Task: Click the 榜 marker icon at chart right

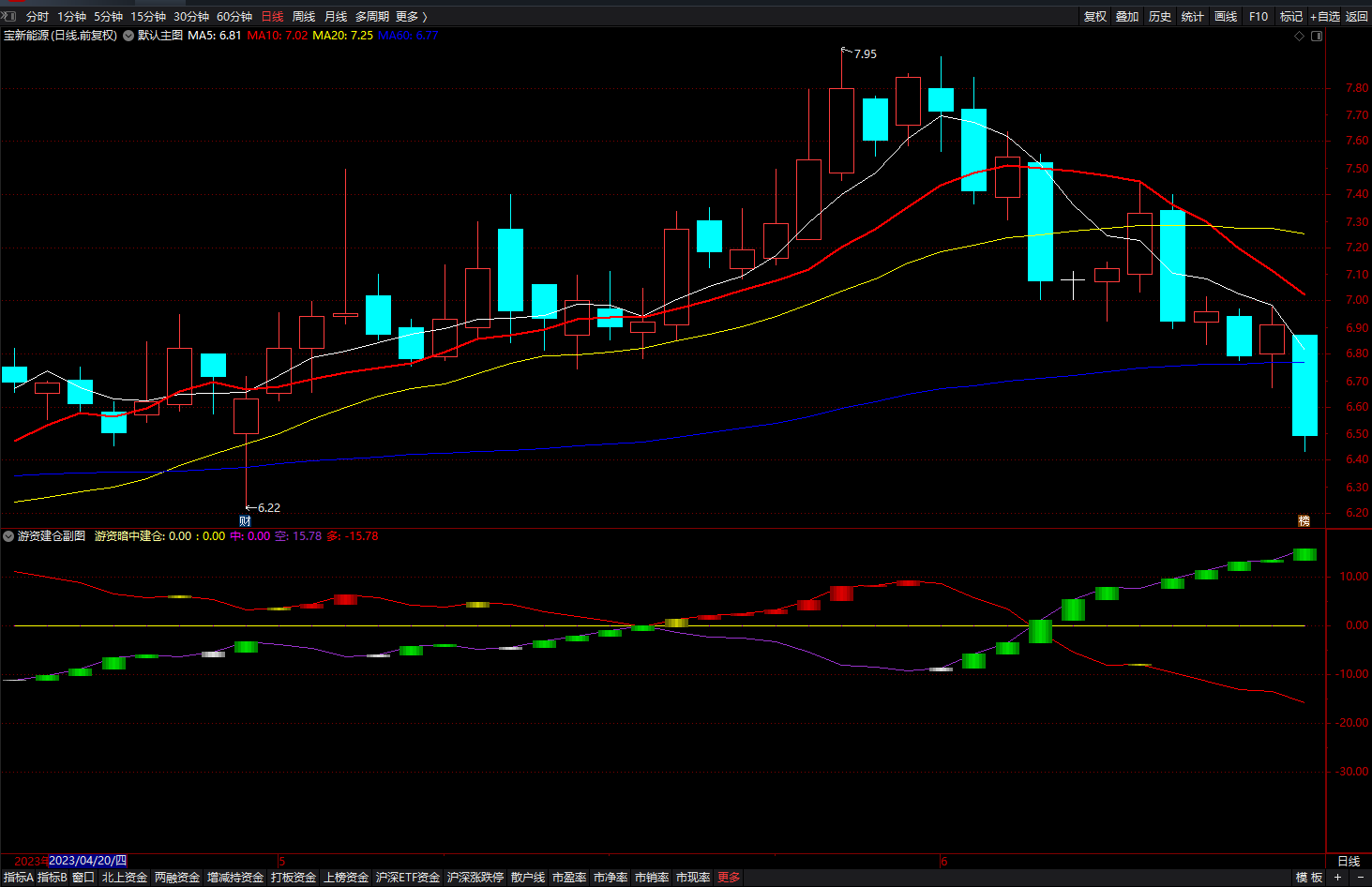Action: coord(1304,521)
